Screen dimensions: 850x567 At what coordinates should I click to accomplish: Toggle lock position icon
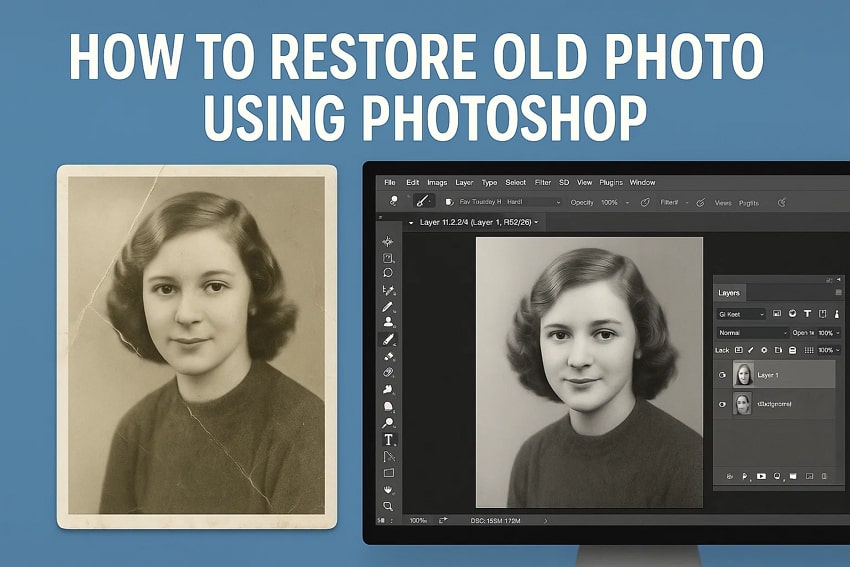click(764, 350)
